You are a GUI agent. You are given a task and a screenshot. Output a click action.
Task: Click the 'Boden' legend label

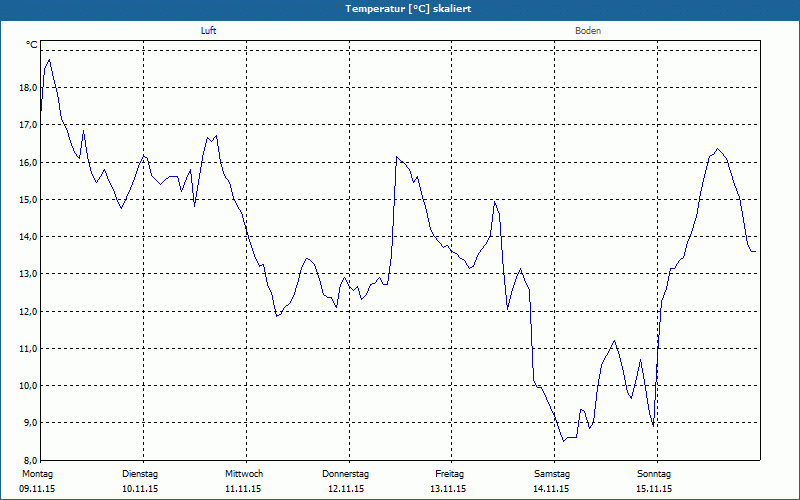pyautogui.click(x=588, y=31)
